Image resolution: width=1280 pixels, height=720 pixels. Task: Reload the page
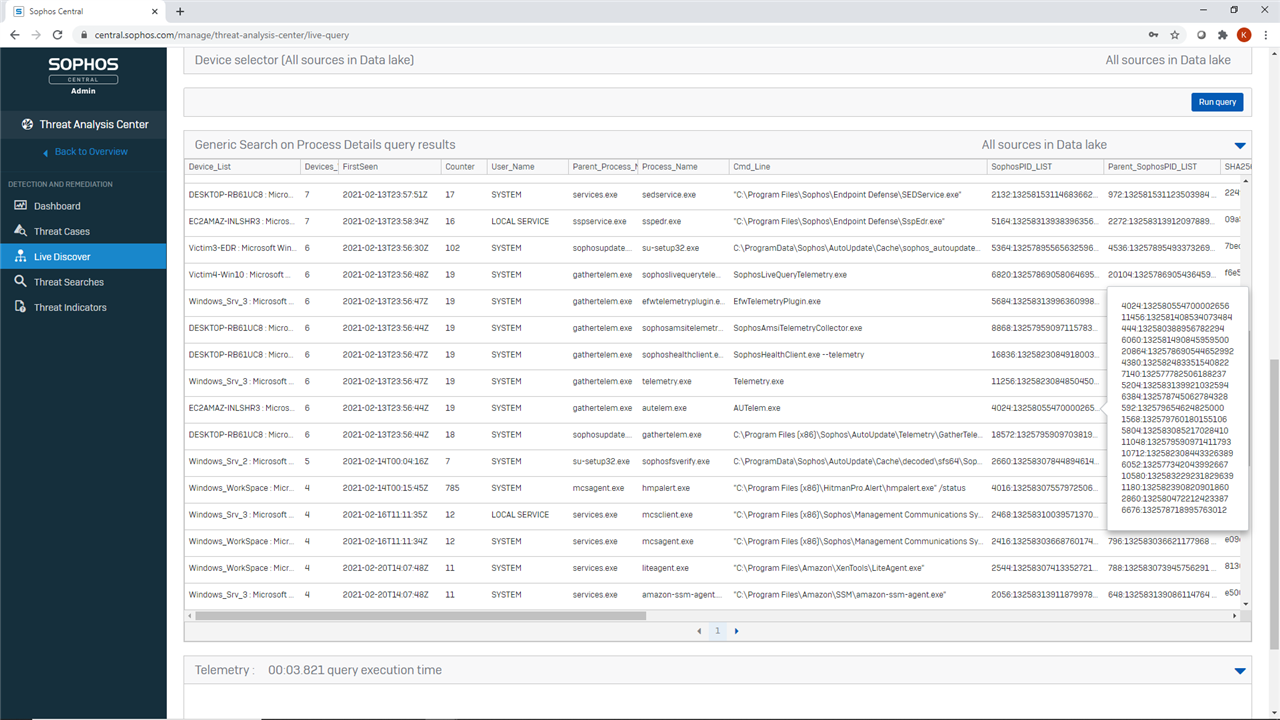(59, 34)
